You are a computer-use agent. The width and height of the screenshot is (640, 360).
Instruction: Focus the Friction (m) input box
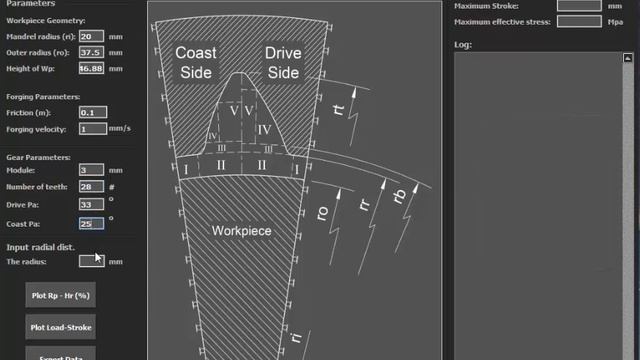click(x=93, y=112)
